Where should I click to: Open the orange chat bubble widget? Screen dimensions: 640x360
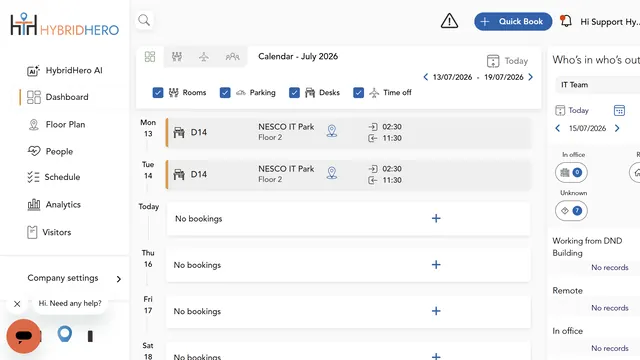tap(24, 336)
